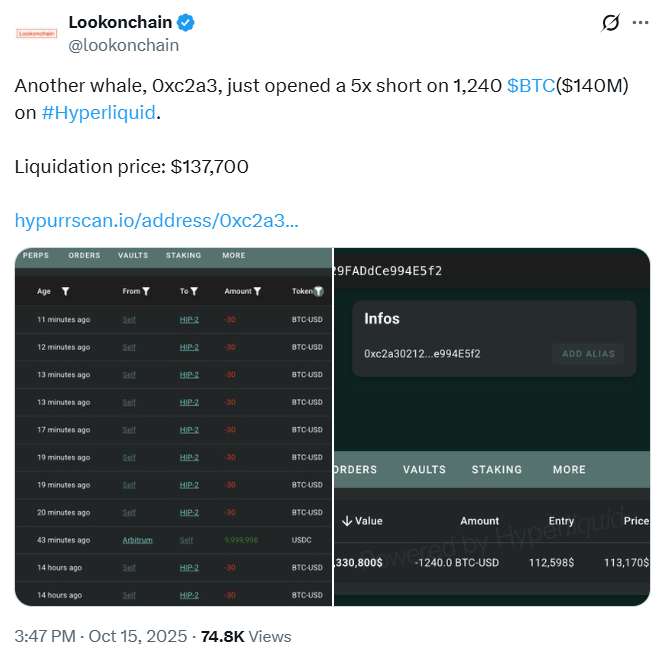Click the Age column filter icon
Viewport: 667px width, 648px height.
coord(65,291)
